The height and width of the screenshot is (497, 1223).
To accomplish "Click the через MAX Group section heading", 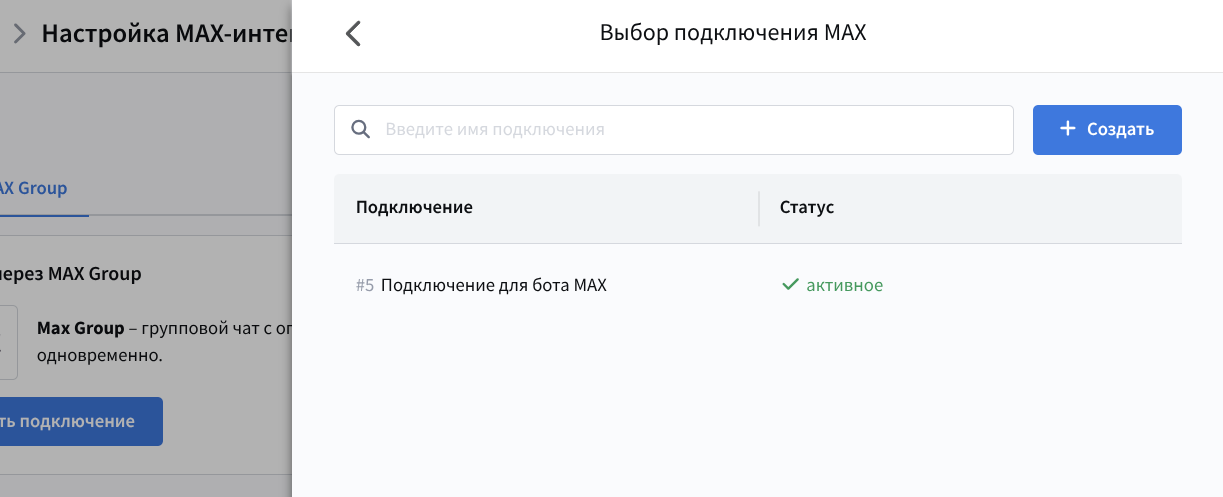I will tap(70, 273).
